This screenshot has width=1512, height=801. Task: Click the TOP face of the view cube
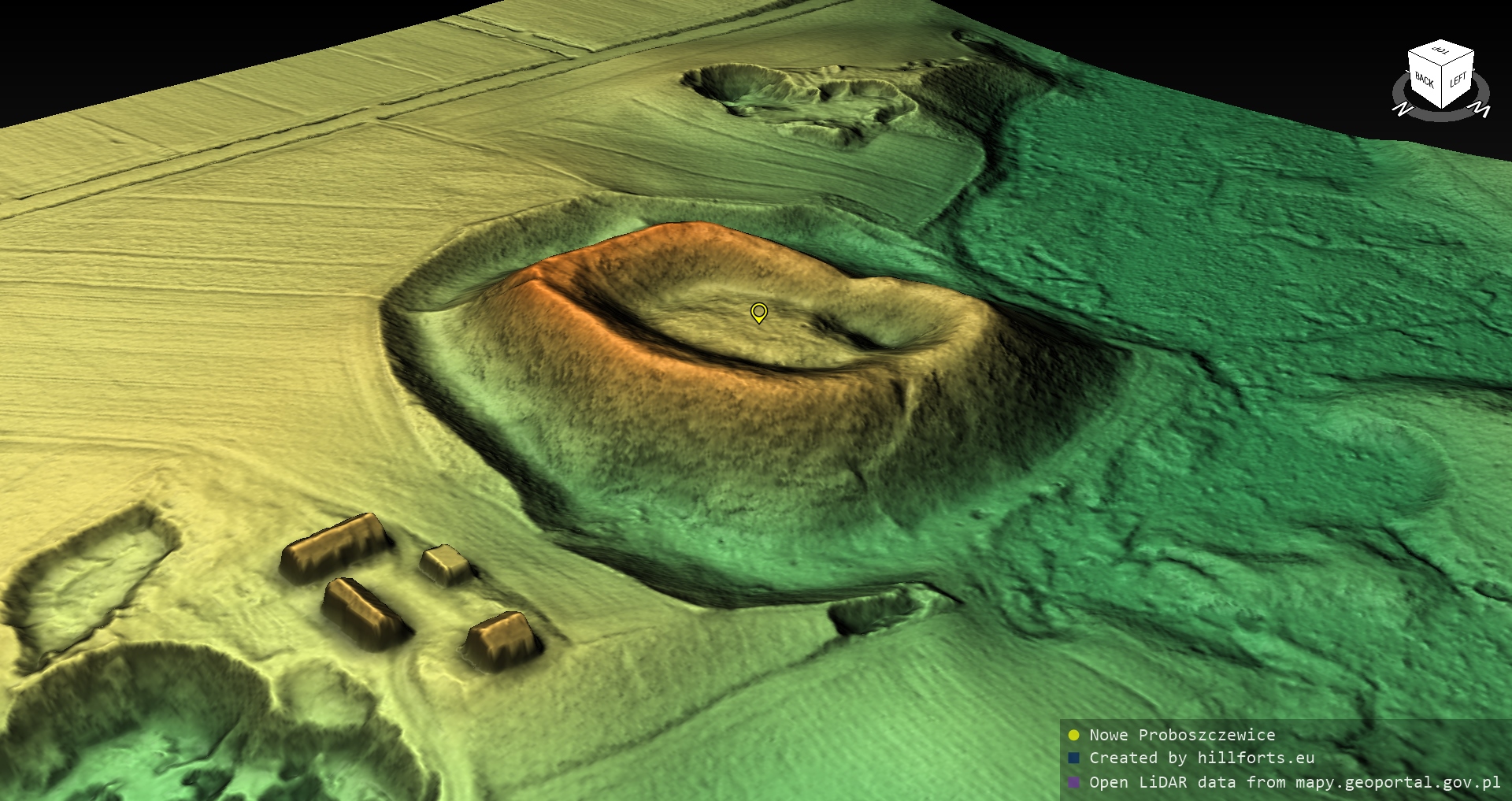(x=1440, y=53)
